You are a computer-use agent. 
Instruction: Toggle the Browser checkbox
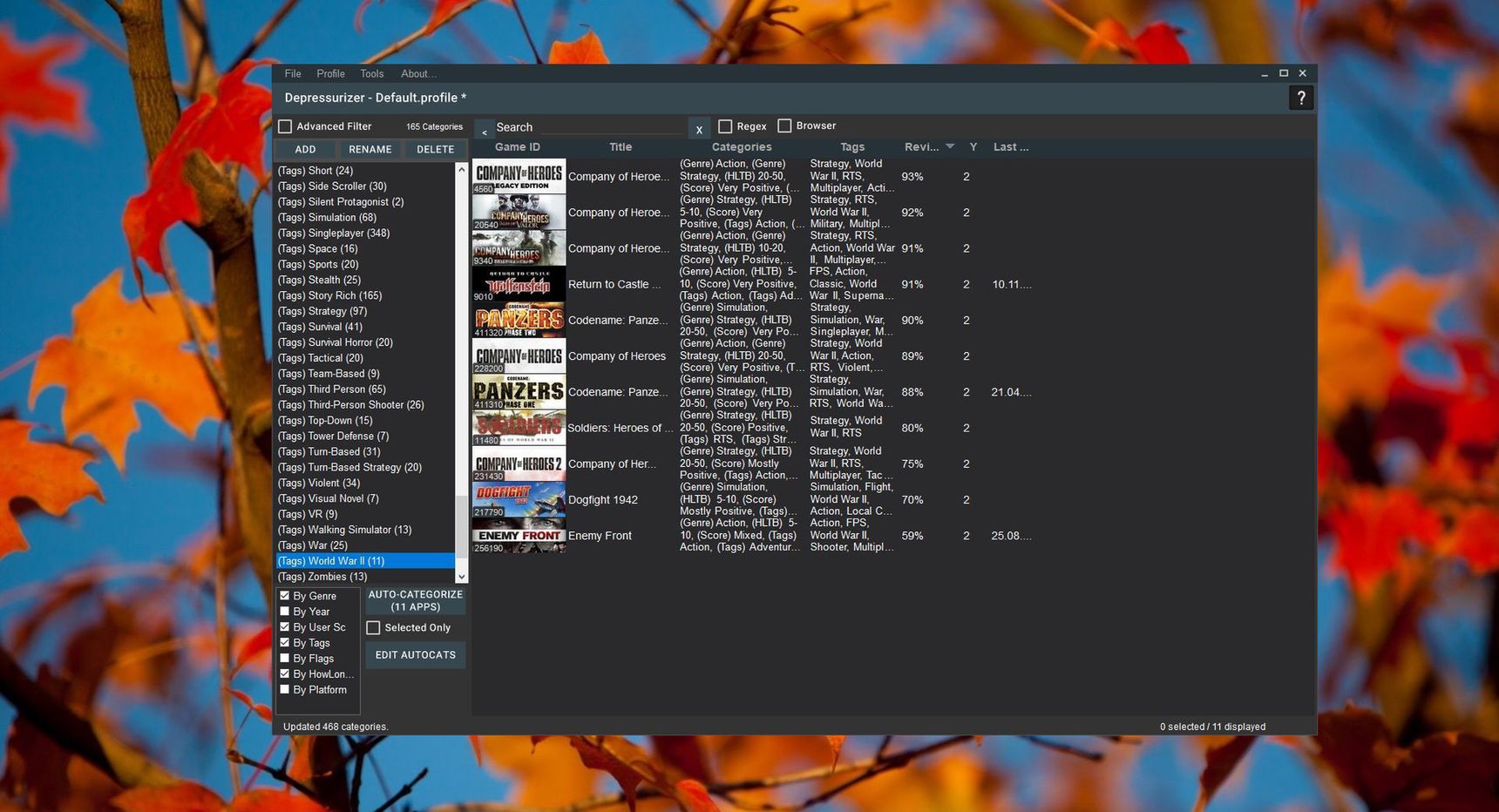784,125
